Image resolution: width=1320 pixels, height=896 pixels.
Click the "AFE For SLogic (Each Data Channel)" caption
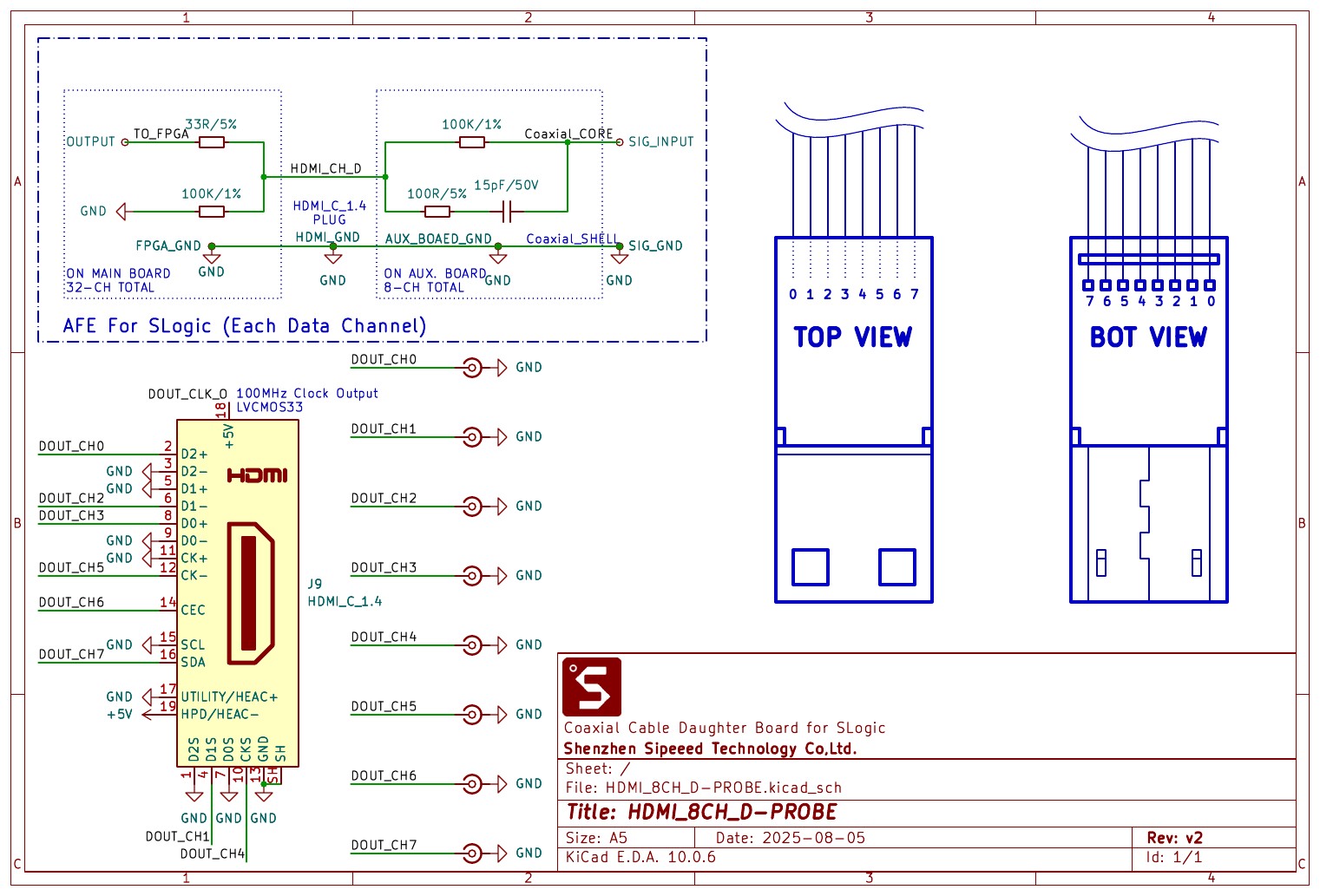click(245, 326)
